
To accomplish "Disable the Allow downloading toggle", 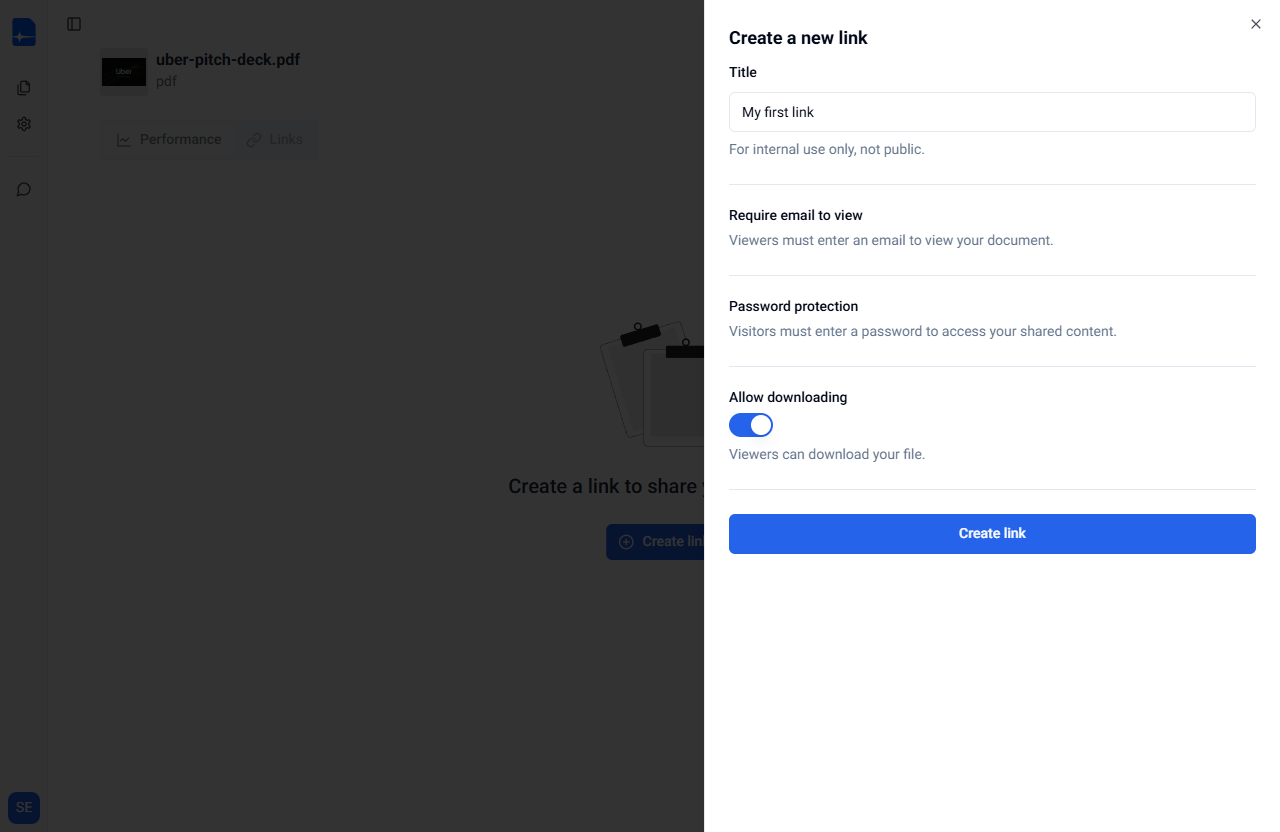I will [751, 425].
